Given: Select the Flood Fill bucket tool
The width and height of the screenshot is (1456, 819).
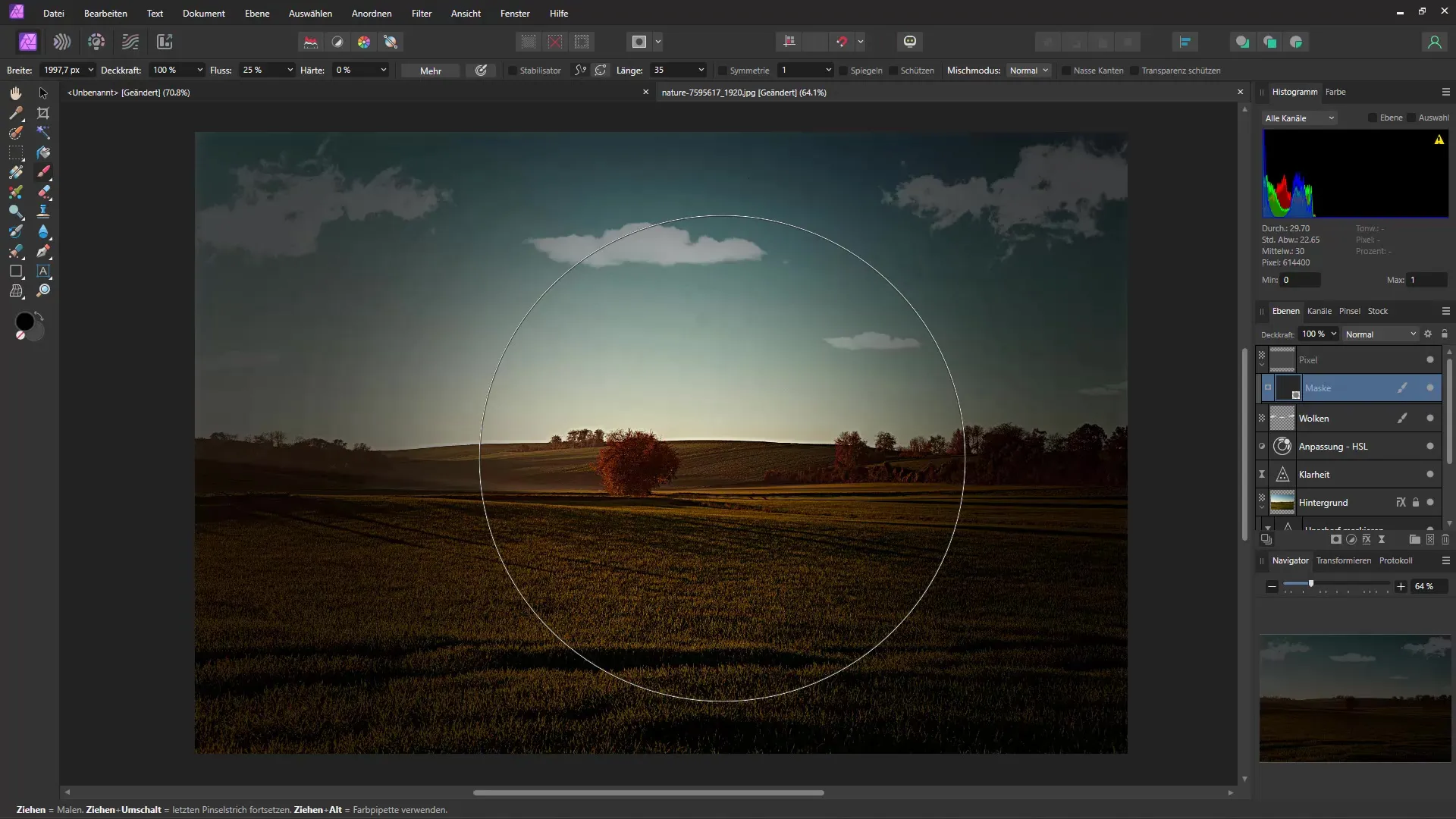Looking at the screenshot, I should 43,152.
